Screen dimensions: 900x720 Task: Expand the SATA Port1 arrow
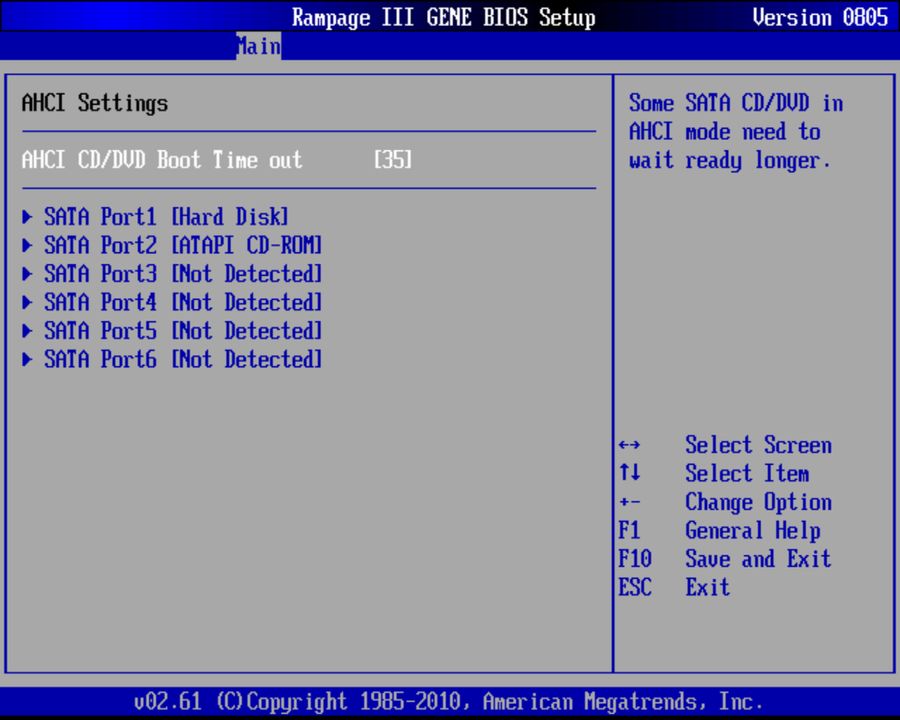(x=27, y=217)
